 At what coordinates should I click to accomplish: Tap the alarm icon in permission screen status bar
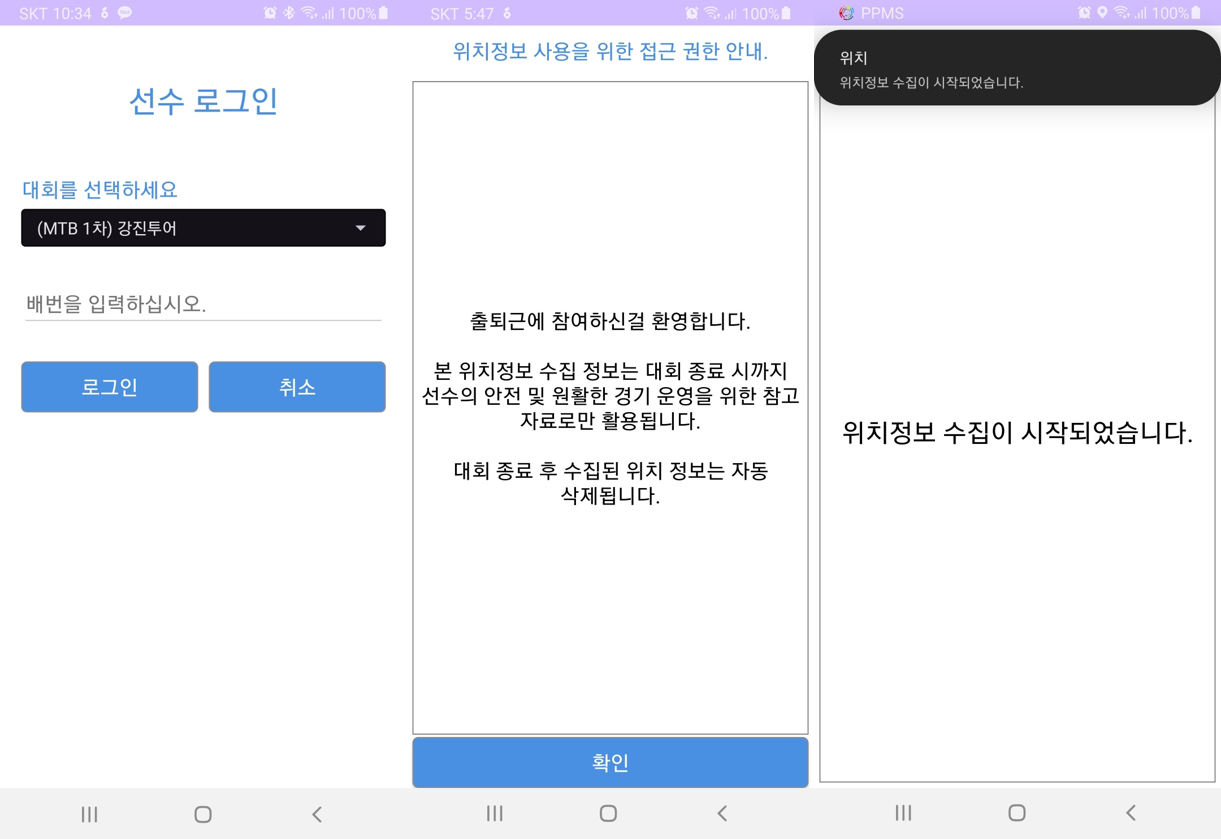pyautogui.click(x=692, y=13)
